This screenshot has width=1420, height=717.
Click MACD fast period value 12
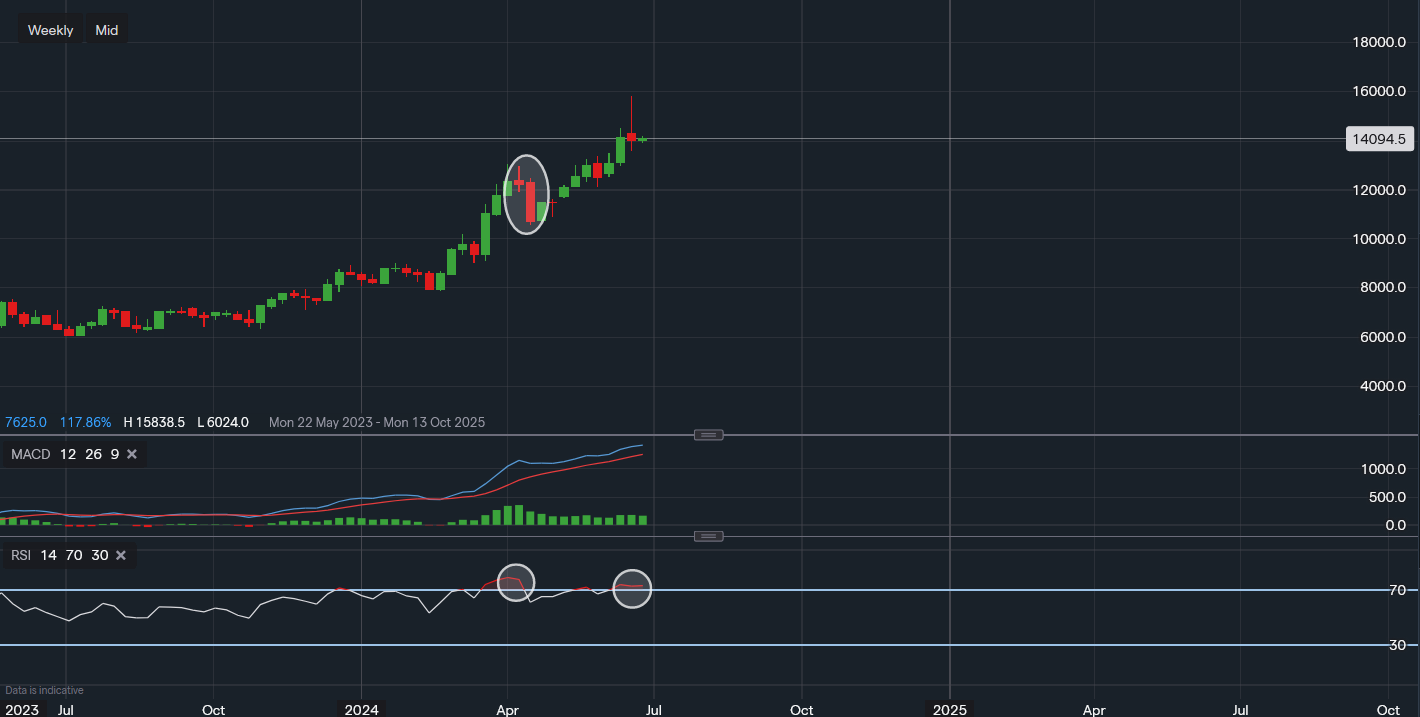(67, 454)
